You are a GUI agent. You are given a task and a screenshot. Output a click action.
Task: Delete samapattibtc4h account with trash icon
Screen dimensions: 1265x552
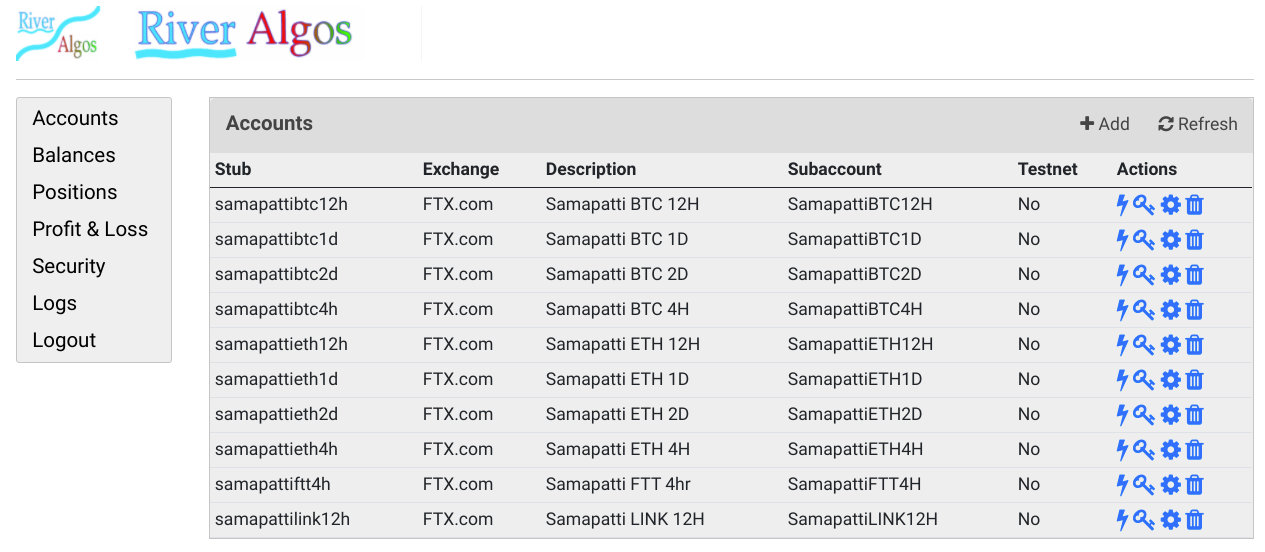pos(1194,310)
